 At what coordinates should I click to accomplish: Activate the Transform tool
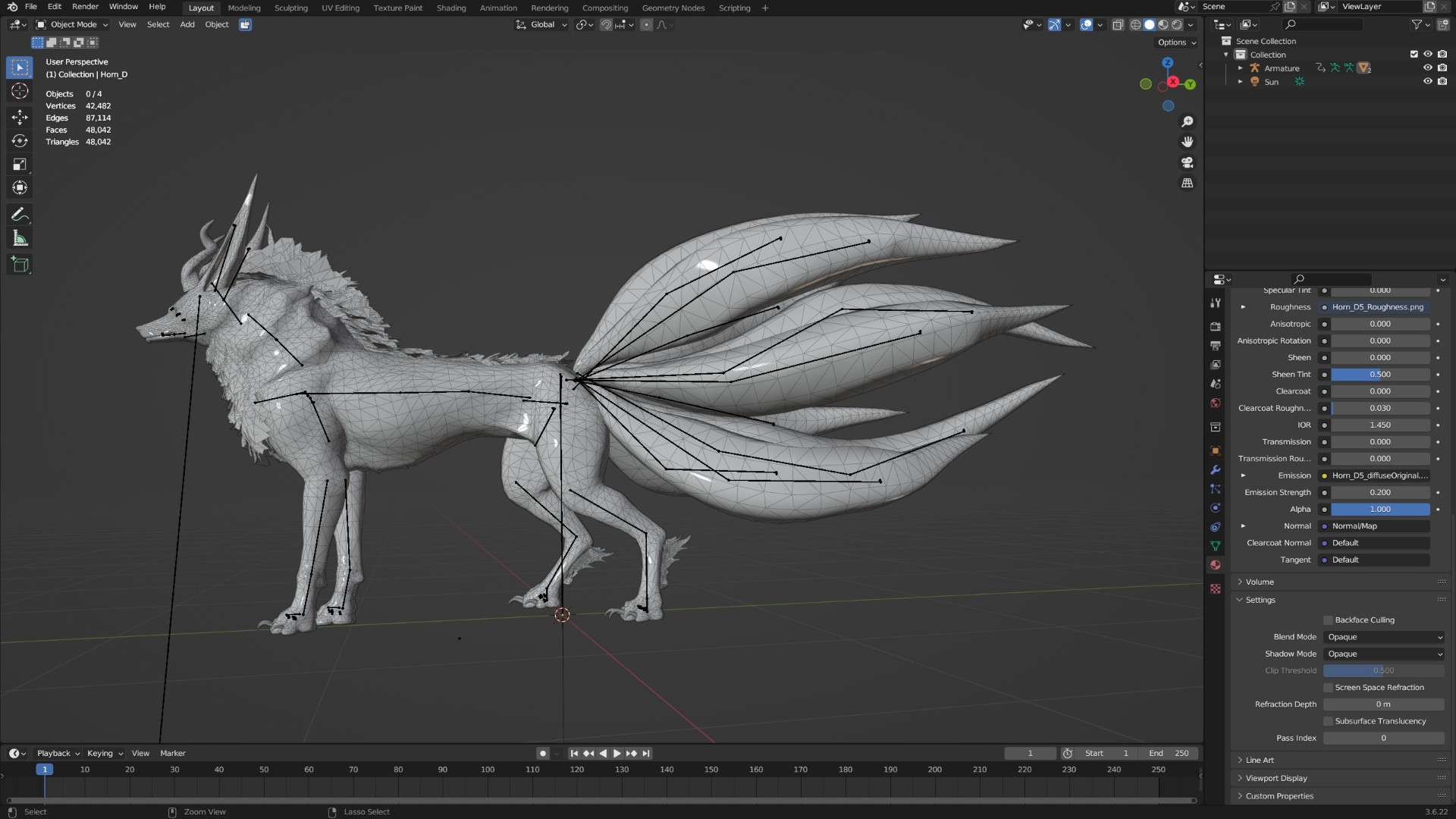click(20, 188)
